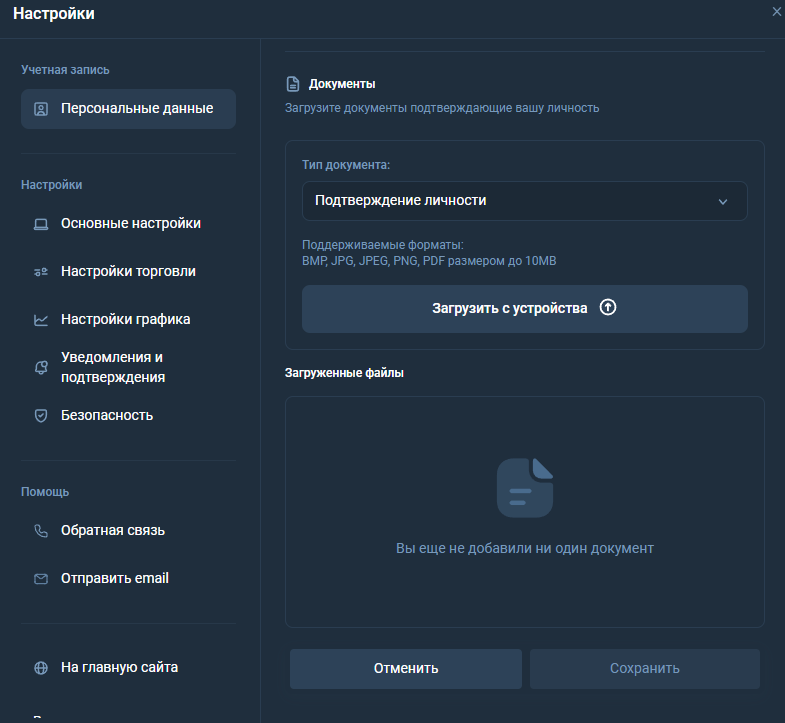Open Уведомления и подтверждения settings
The height and width of the screenshot is (723, 785).
pos(128,368)
